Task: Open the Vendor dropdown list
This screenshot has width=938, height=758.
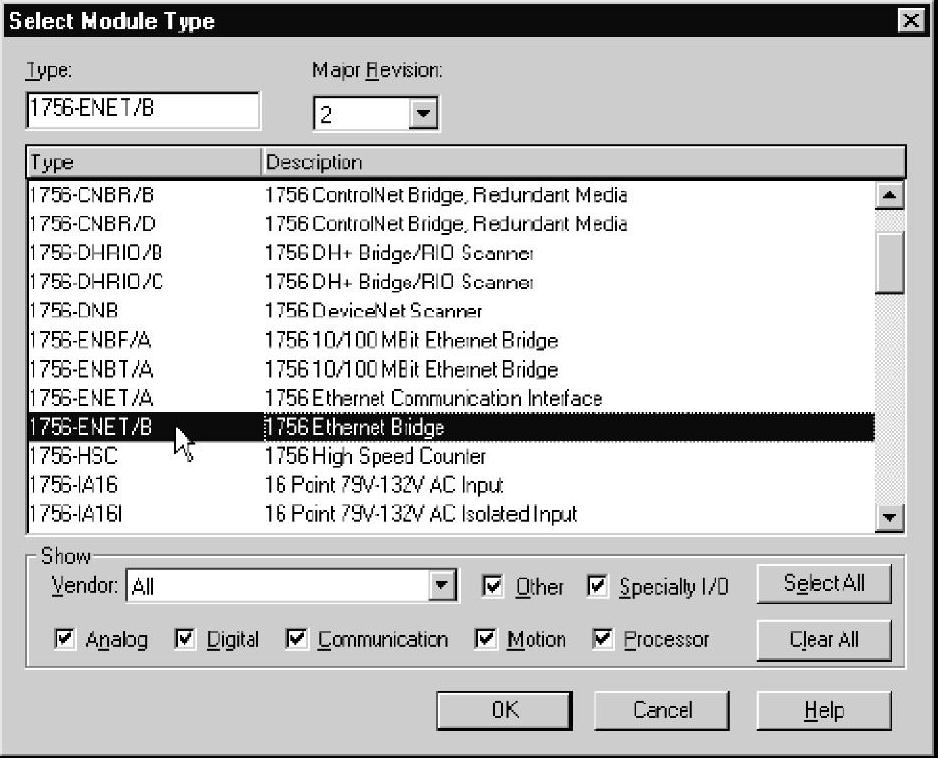Action: pos(441,585)
